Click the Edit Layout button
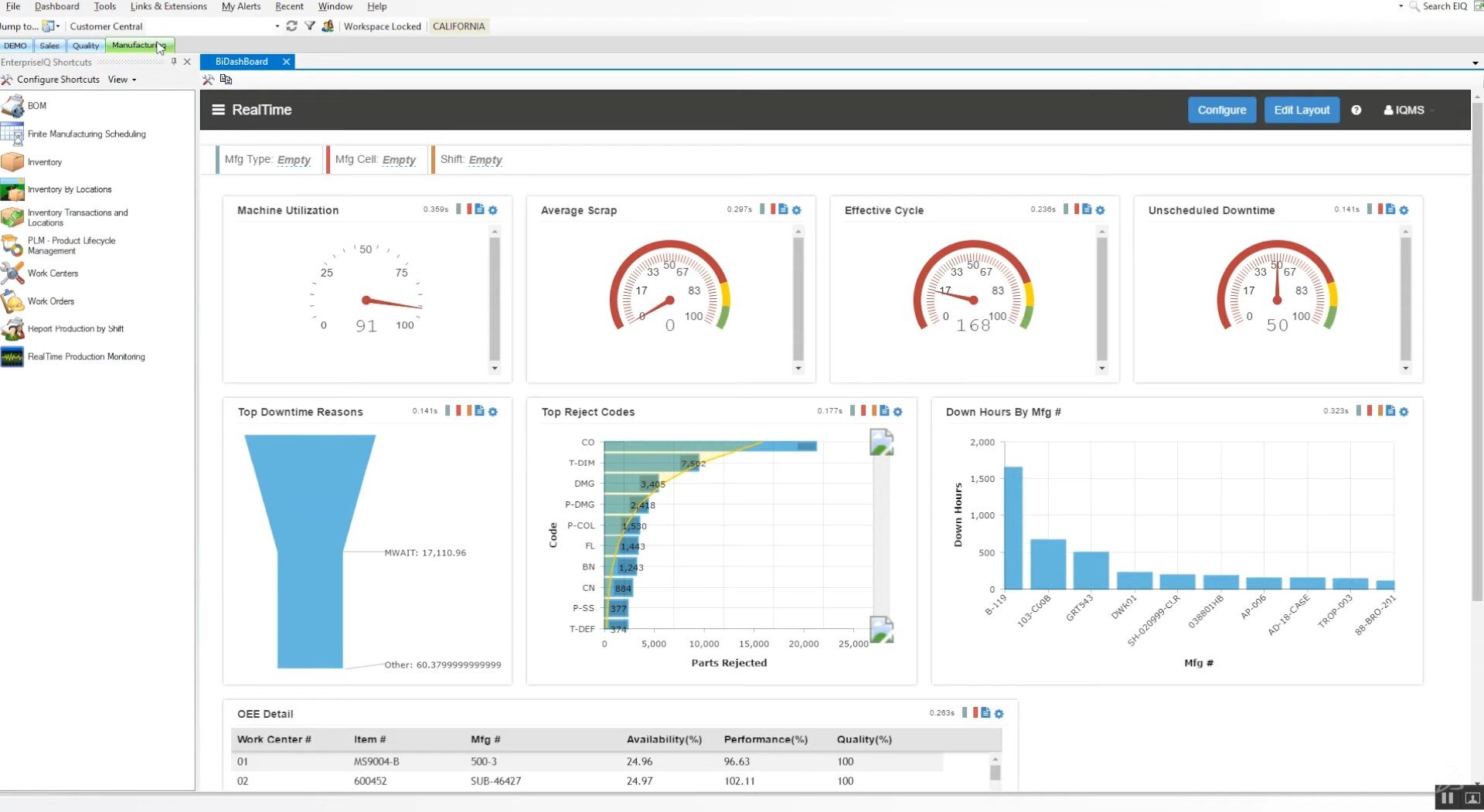The image size is (1484, 812). click(x=1302, y=110)
